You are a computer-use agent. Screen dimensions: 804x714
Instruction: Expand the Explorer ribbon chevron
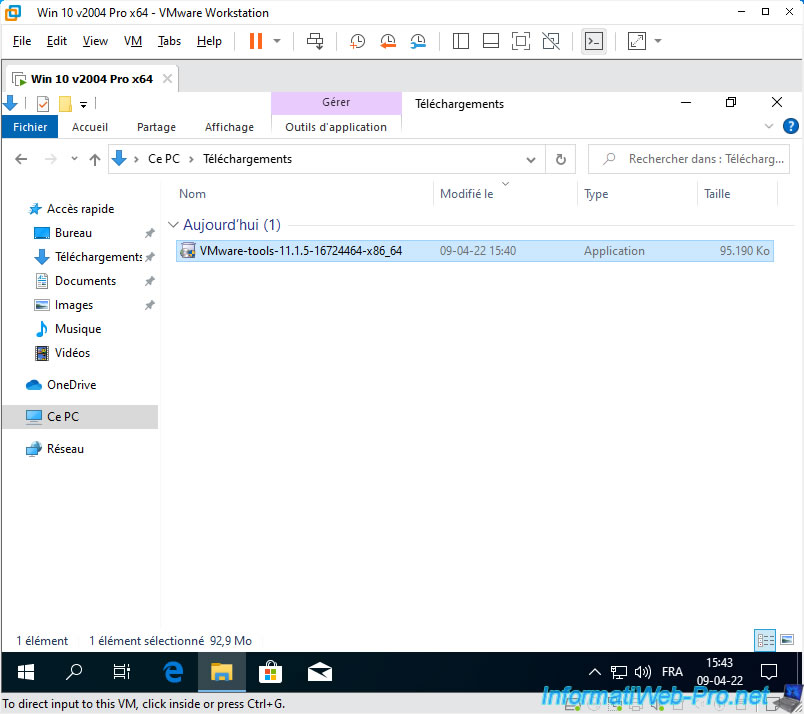(769, 126)
